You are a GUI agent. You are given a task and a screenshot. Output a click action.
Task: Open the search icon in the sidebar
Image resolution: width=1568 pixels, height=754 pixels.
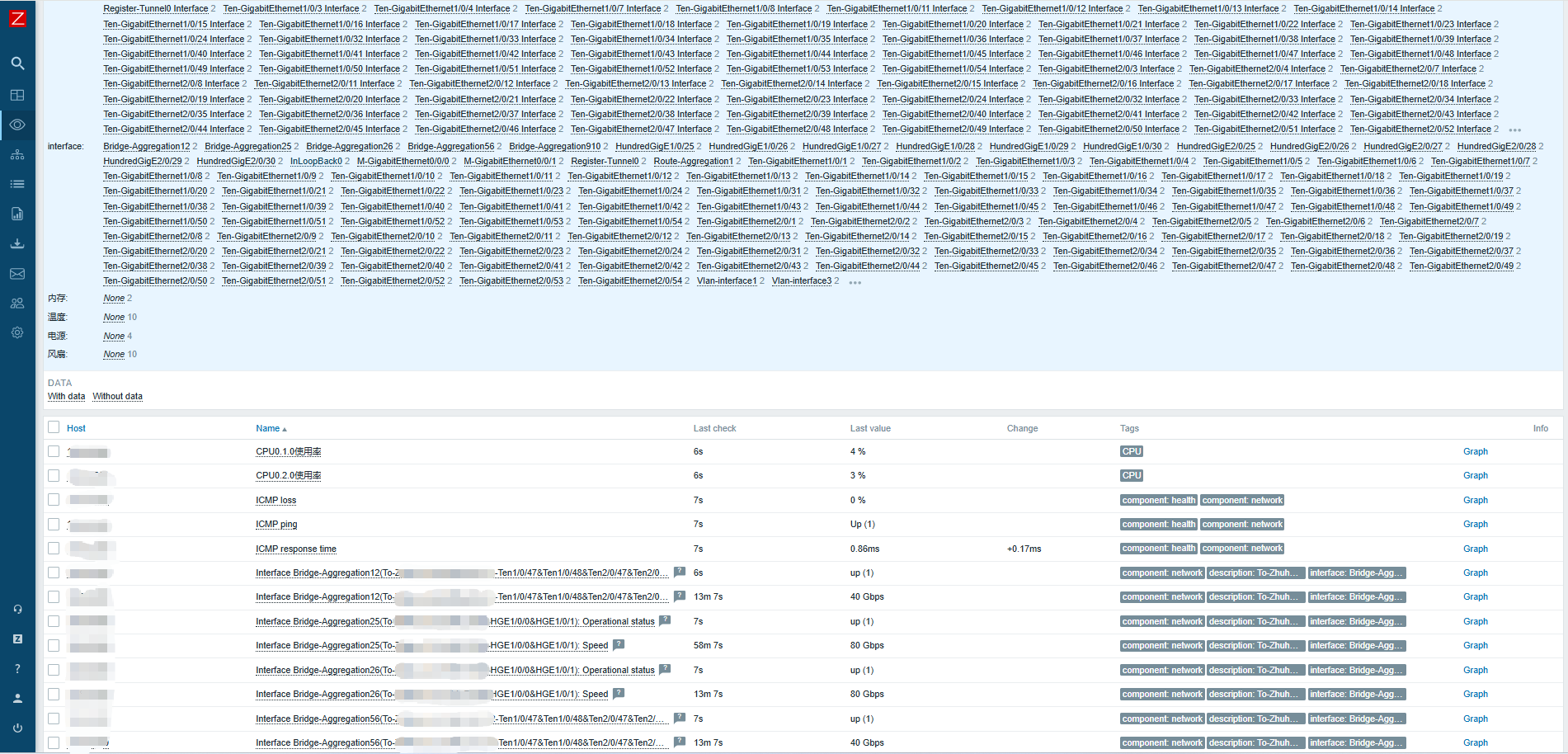tap(17, 64)
